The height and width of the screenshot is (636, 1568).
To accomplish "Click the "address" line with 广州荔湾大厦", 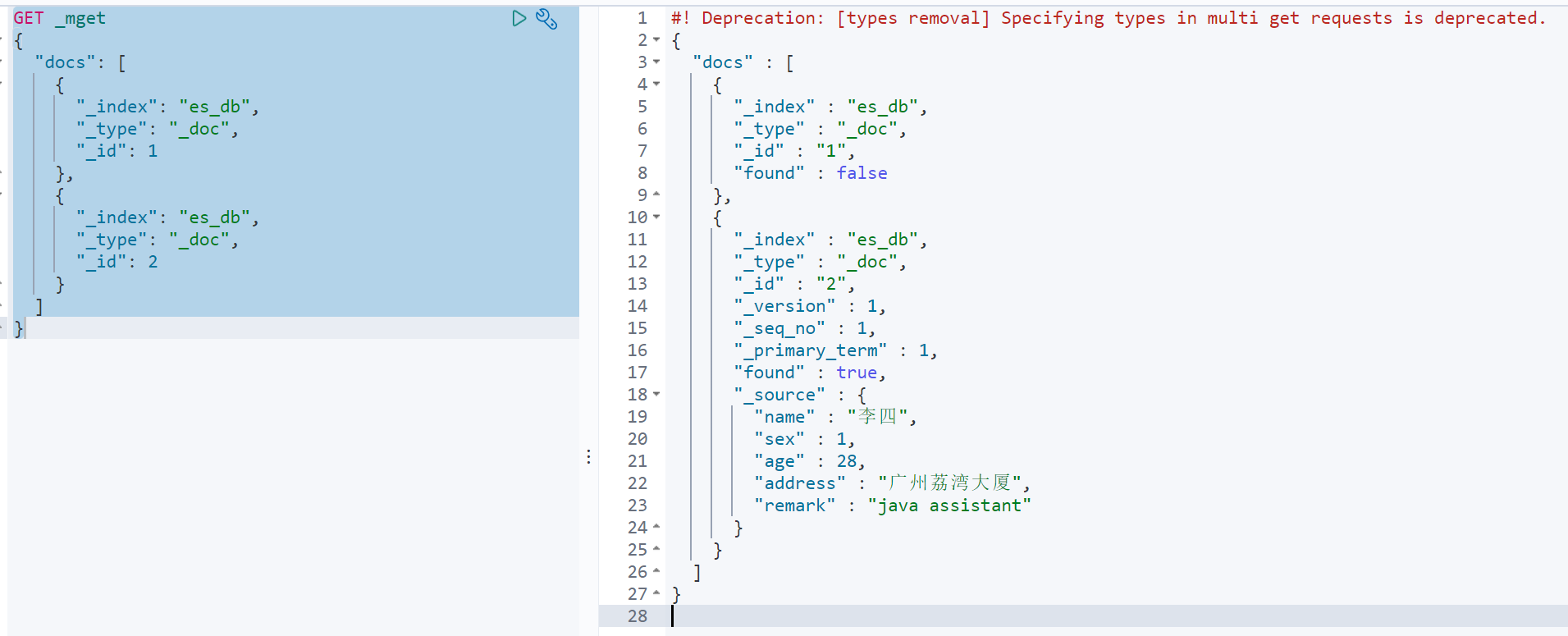I will (x=892, y=483).
